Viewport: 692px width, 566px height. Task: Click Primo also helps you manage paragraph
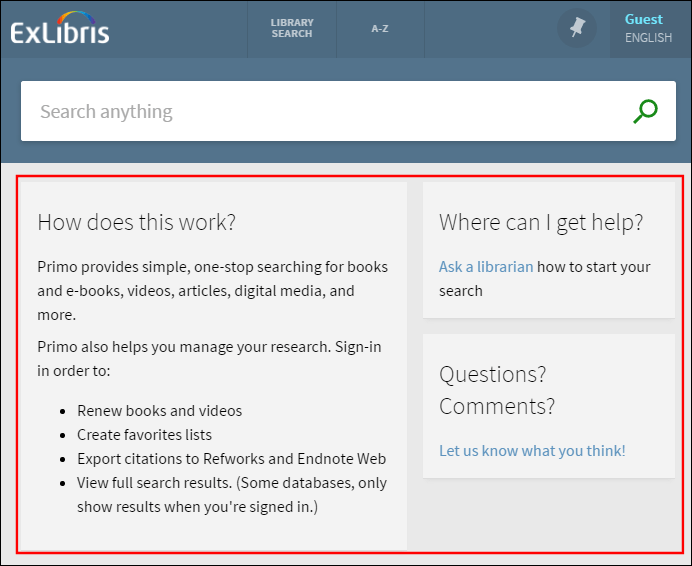[209, 358]
